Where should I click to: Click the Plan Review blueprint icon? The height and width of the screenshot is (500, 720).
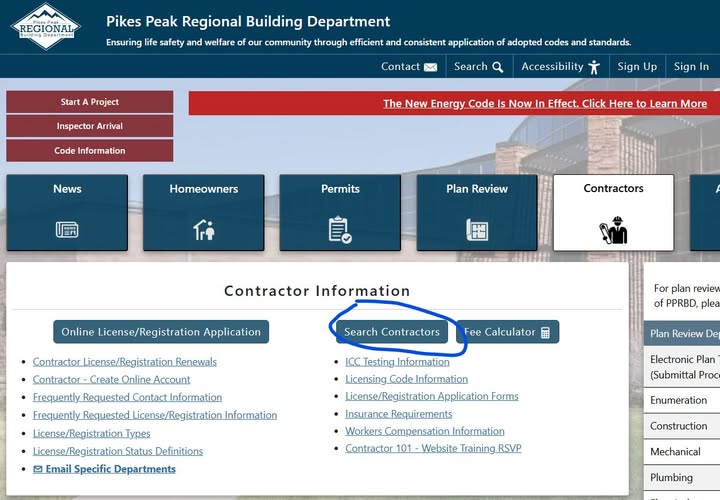coord(477,230)
